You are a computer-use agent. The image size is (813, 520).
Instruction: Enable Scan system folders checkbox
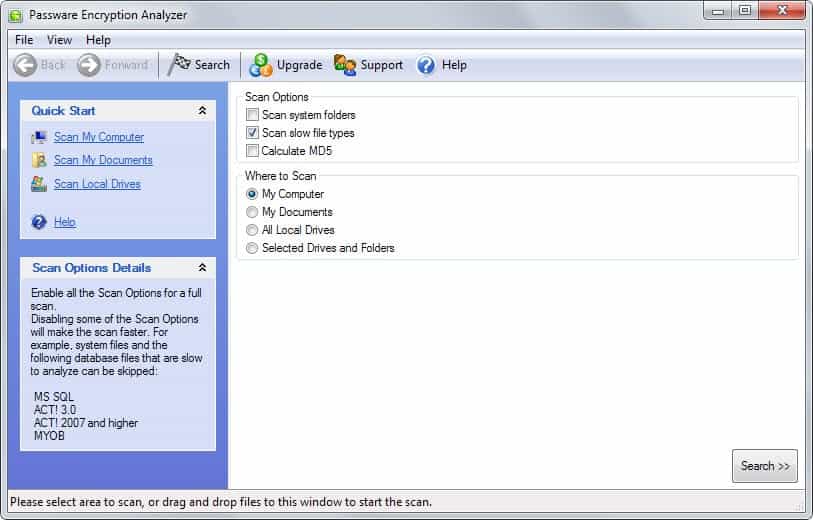252,115
